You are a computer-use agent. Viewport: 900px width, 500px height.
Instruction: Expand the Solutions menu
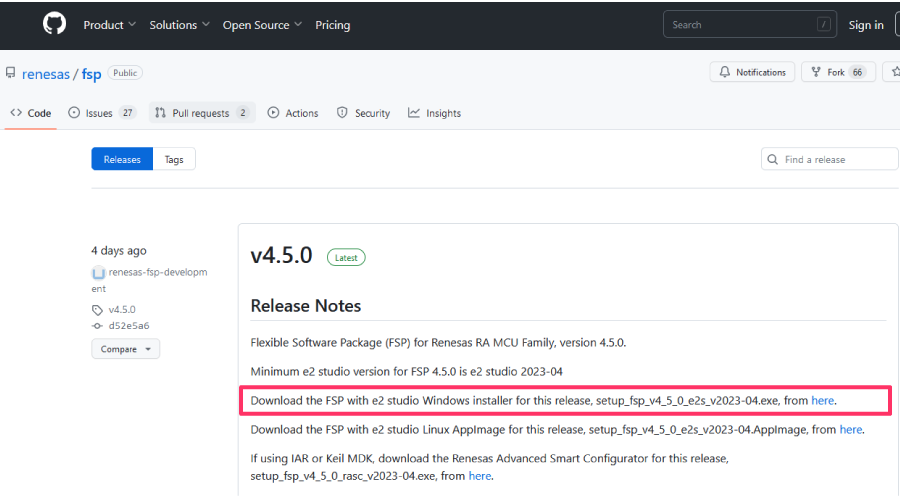tap(180, 25)
